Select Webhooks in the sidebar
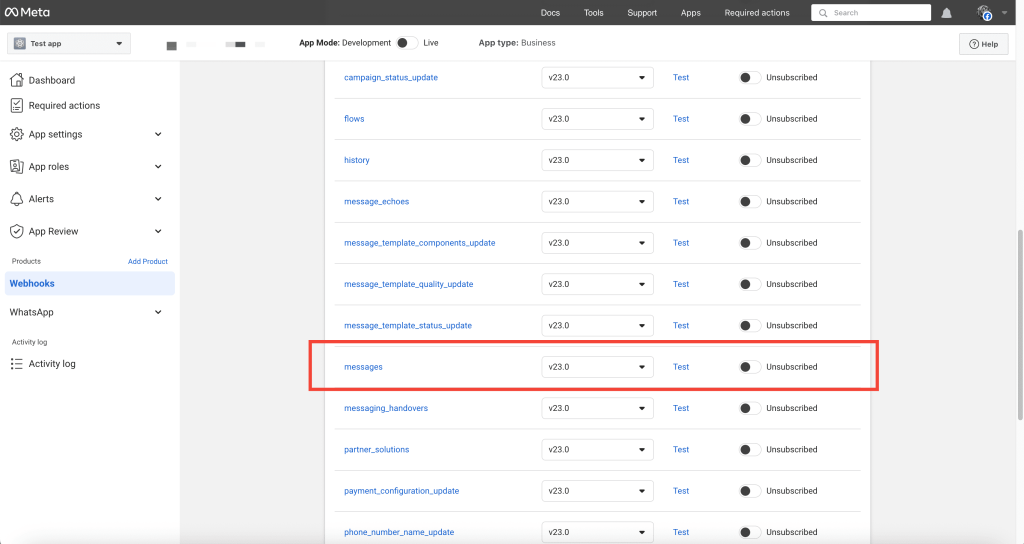Image resolution: width=1024 pixels, height=544 pixels. pyautogui.click(x=32, y=283)
